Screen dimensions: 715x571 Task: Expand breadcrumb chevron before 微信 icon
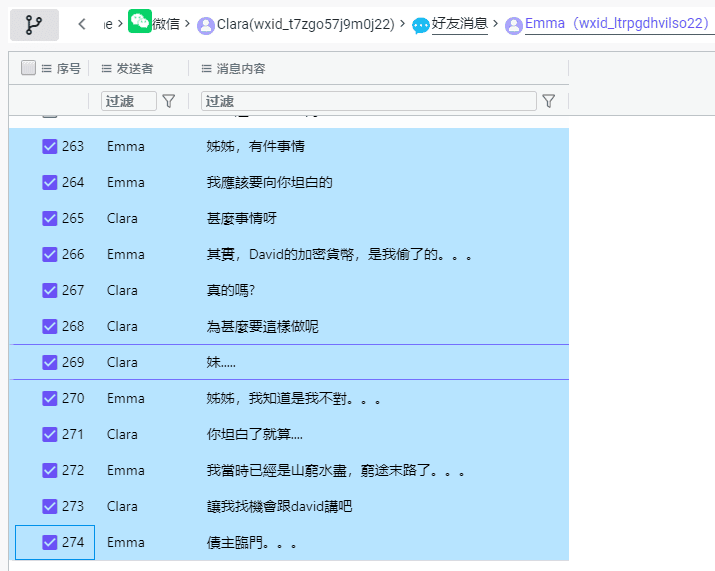120,23
